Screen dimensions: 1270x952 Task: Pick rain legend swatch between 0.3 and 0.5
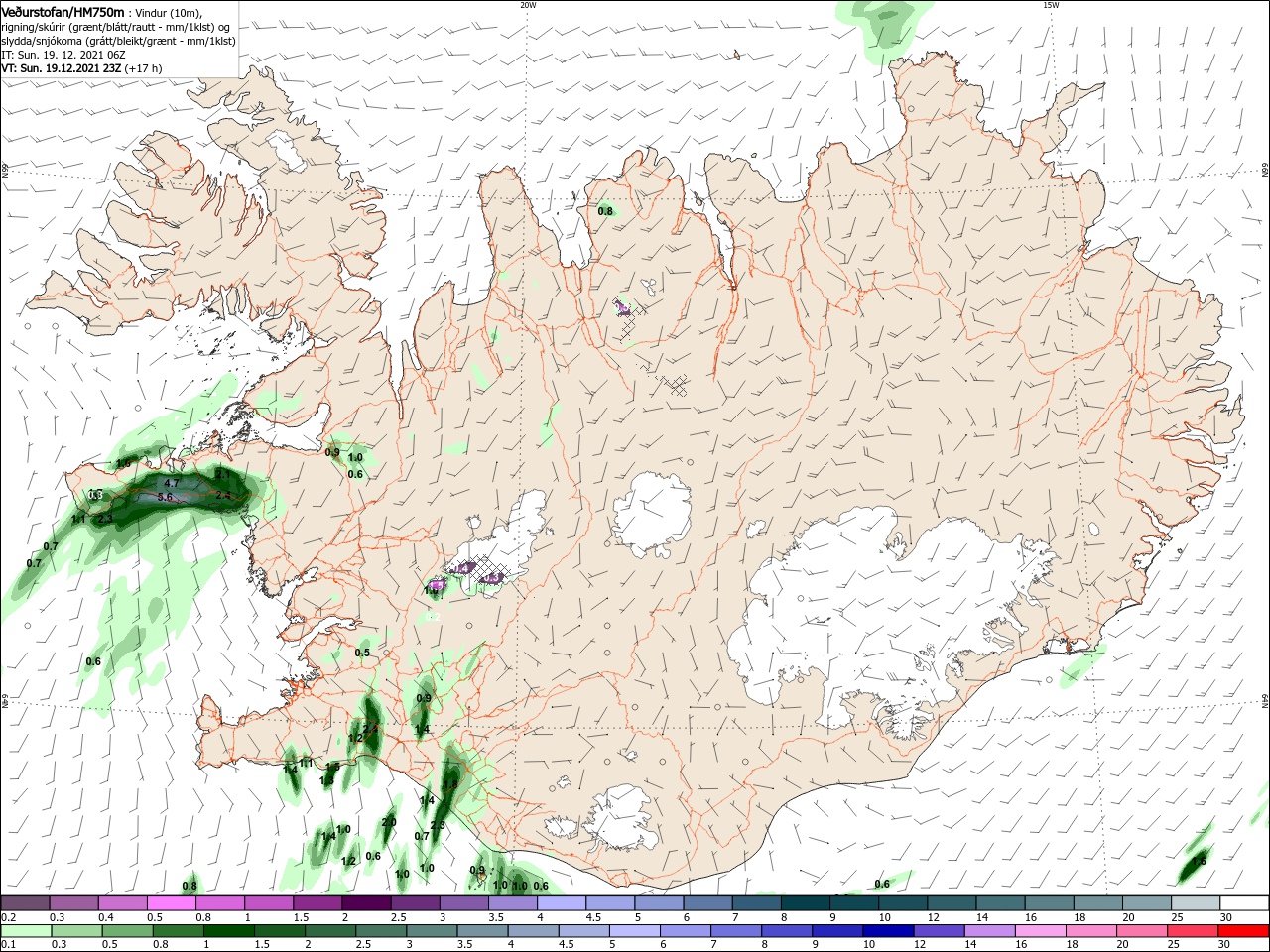point(77,931)
